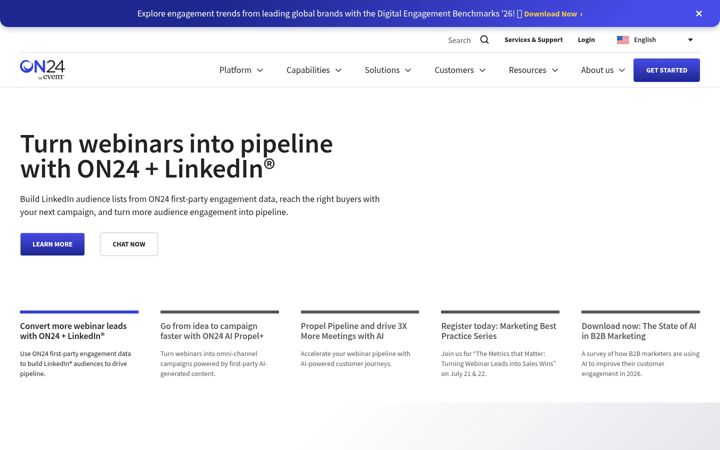720x450 pixels.
Task: Select the 'Go from idea to campaign' slide tab
Action: point(219,344)
